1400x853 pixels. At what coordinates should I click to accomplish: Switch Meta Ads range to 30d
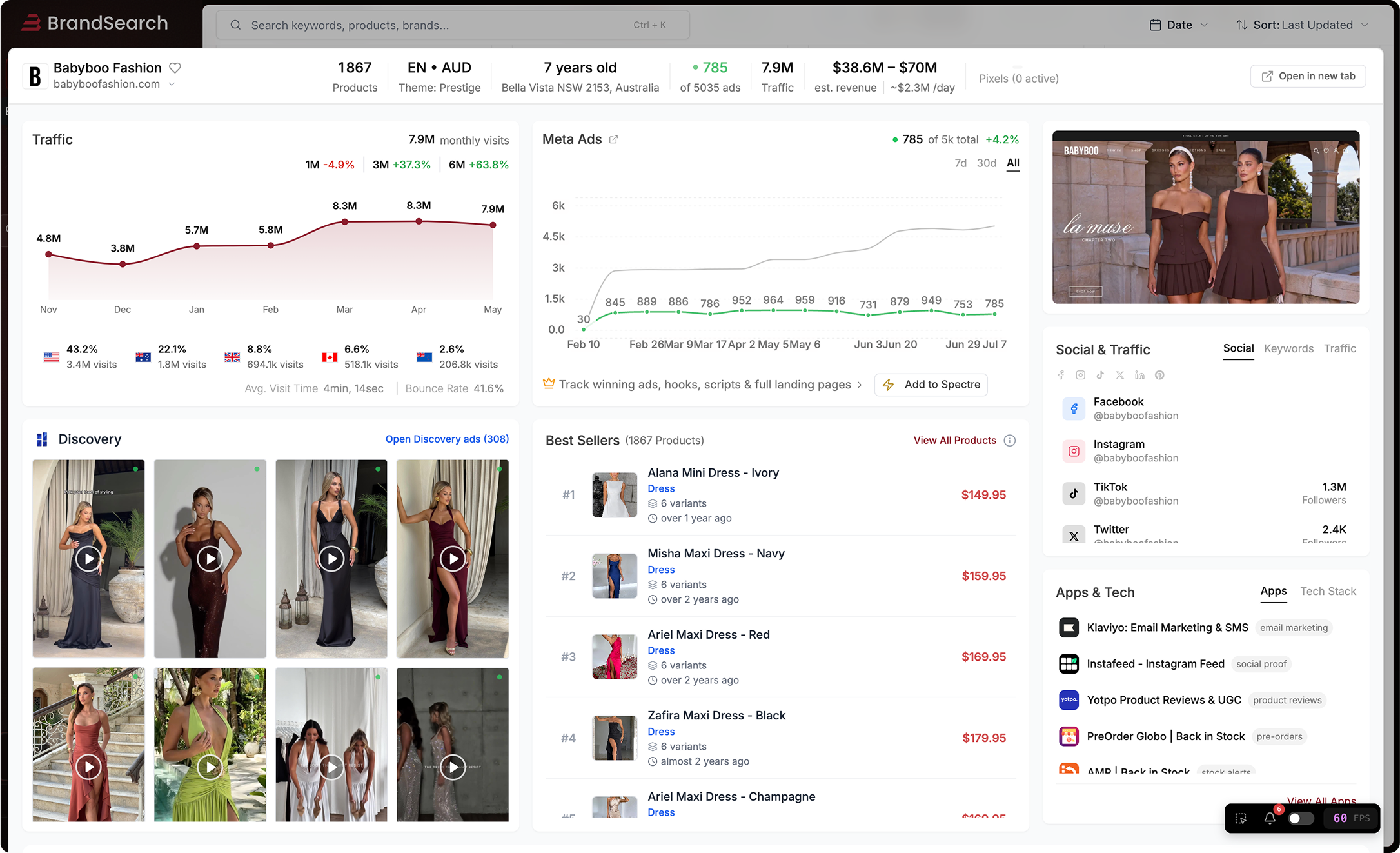pos(987,163)
